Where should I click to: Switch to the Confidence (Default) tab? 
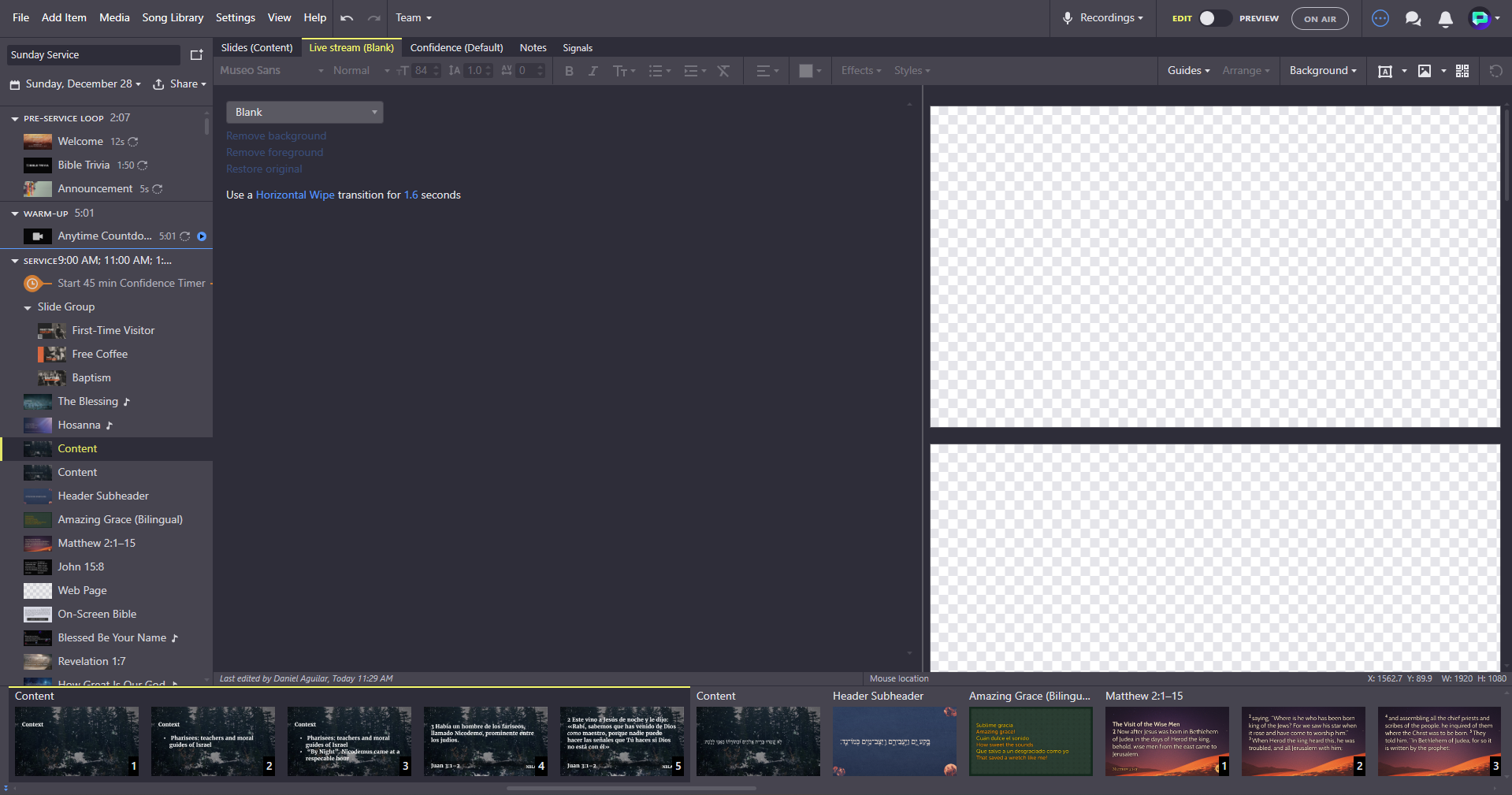click(x=457, y=48)
